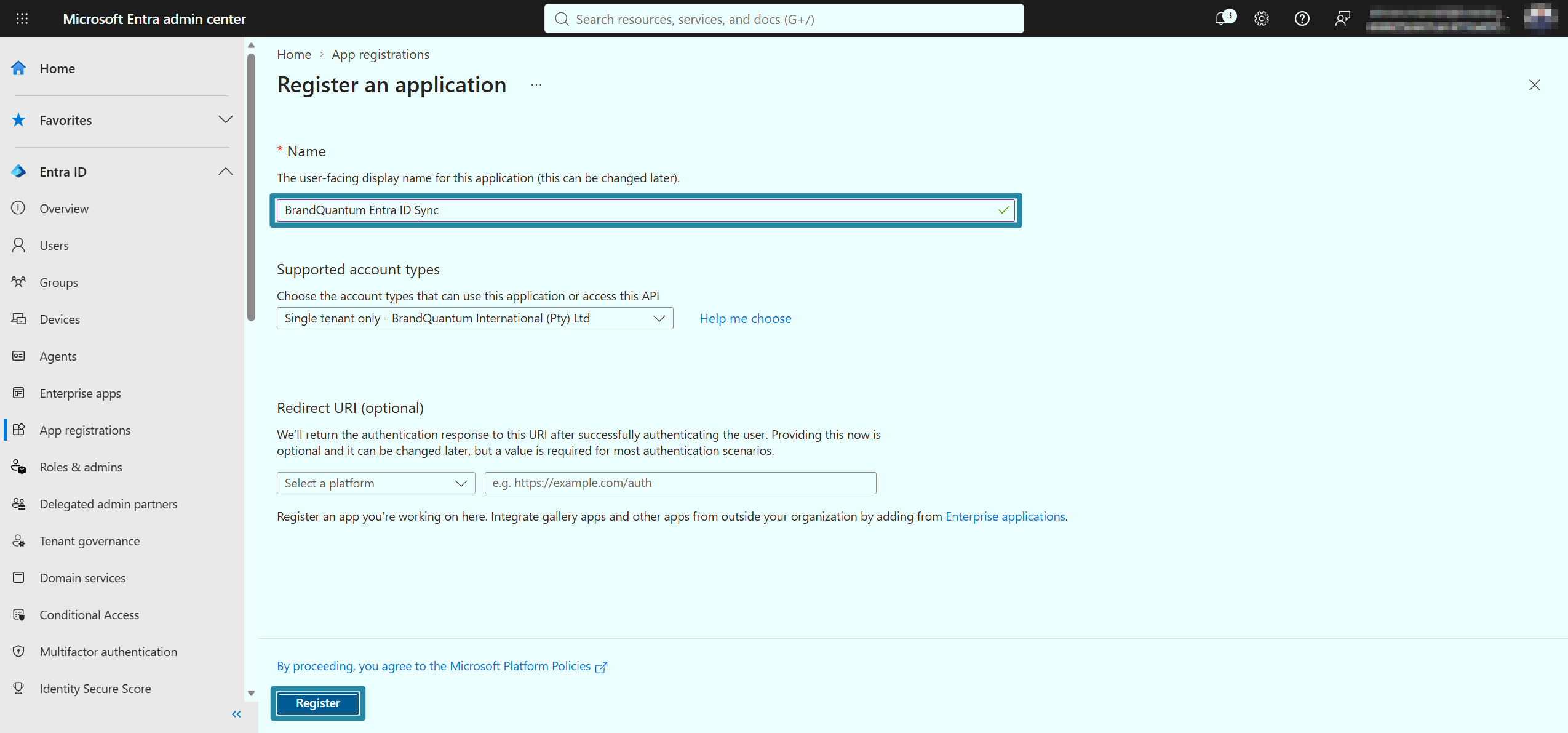Go to App registrations breadcrumb

(381, 54)
